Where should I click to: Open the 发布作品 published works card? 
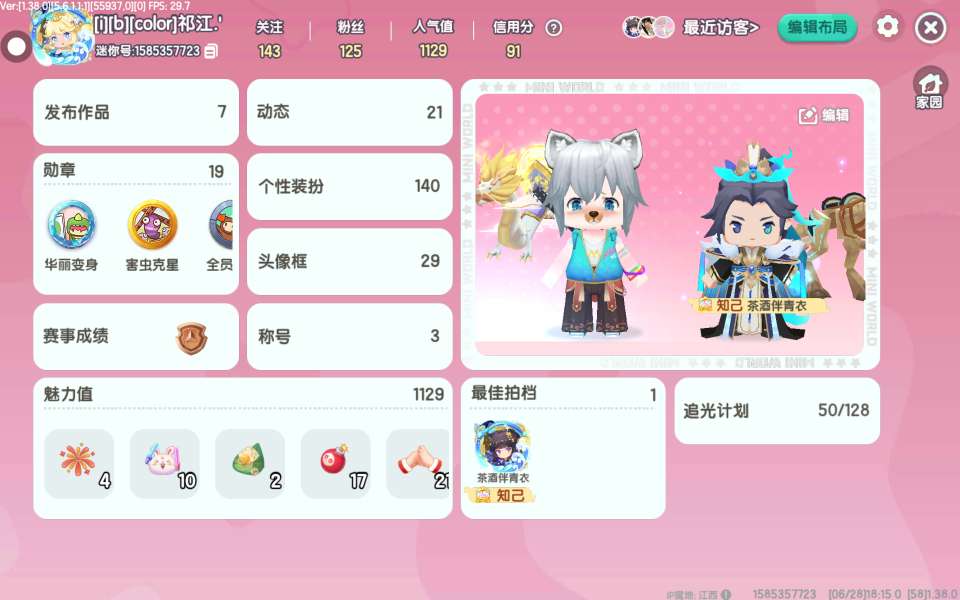pyautogui.click(x=136, y=112)
